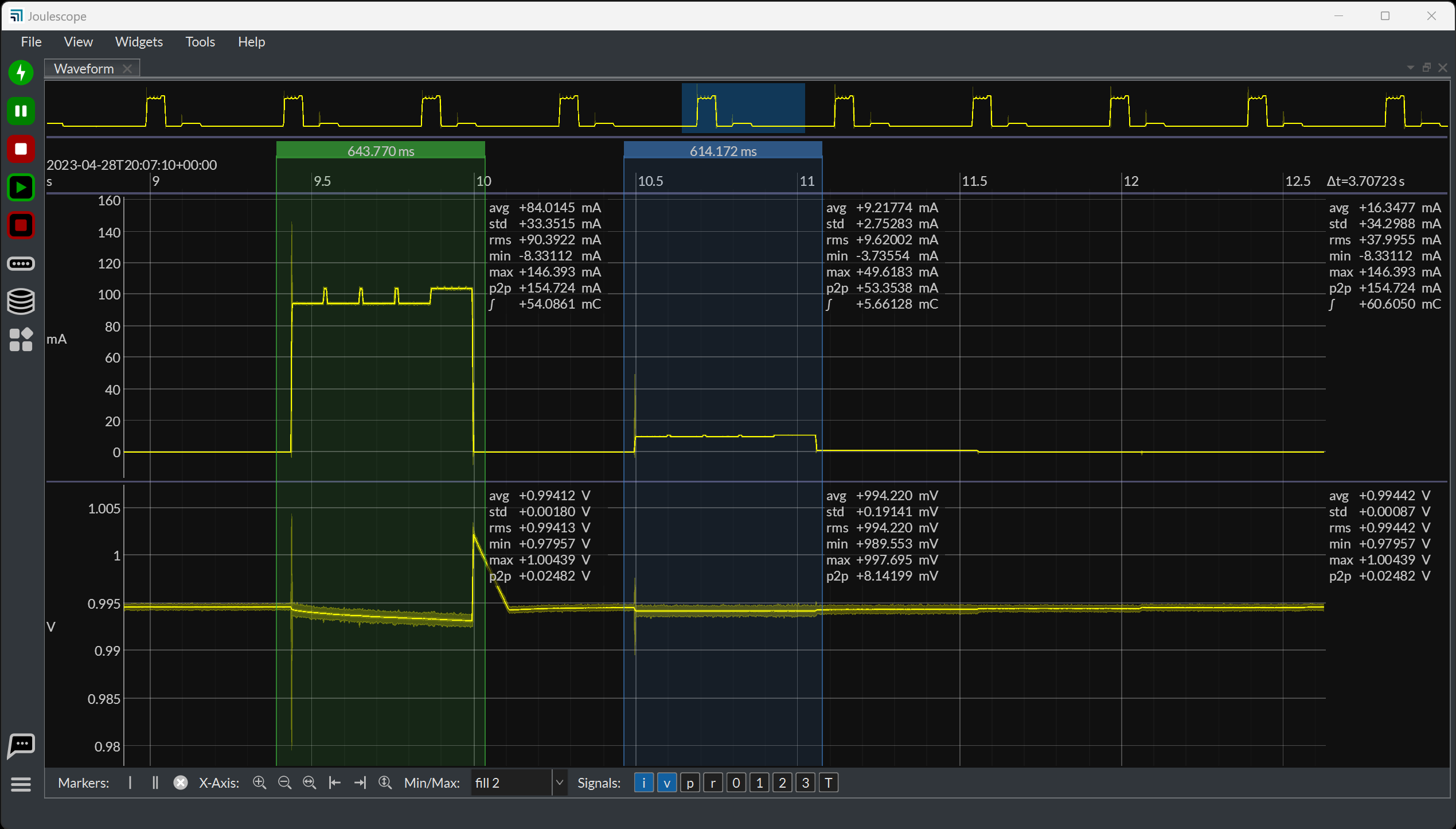Zoom out X-axis with magnifier minus

[284, 783]
